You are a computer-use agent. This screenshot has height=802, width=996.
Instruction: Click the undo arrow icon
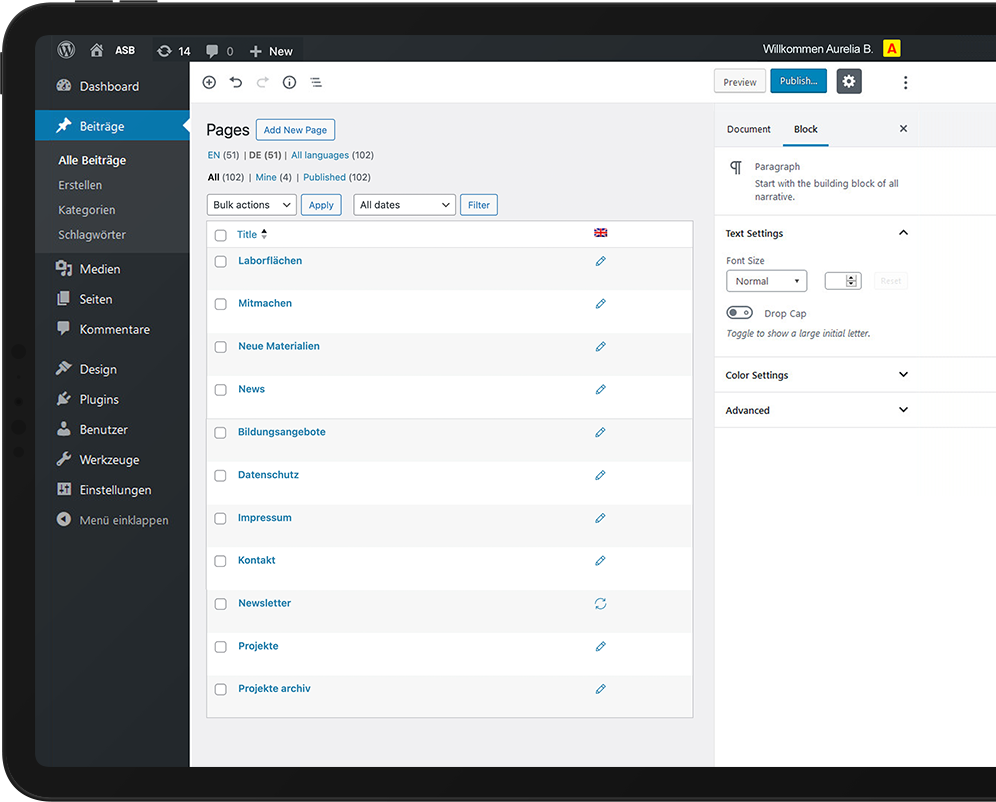click(x=236, y=82)
